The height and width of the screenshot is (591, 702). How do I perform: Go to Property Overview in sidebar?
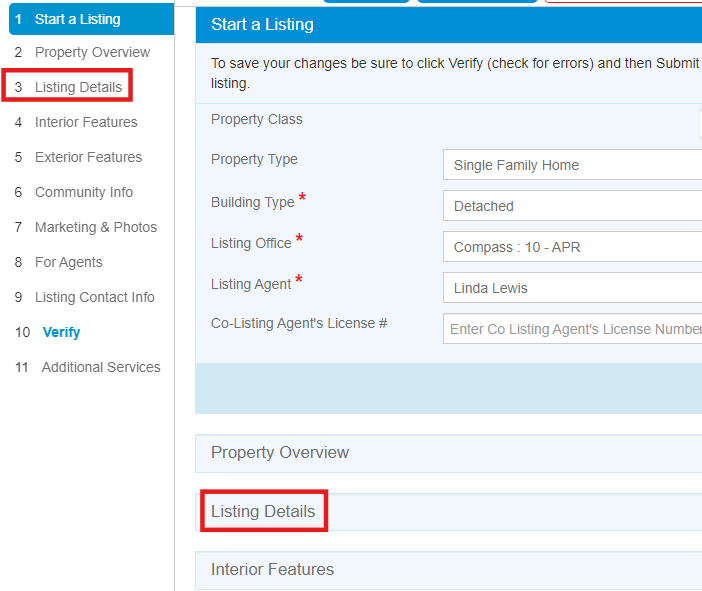click(x=92, y=52)
